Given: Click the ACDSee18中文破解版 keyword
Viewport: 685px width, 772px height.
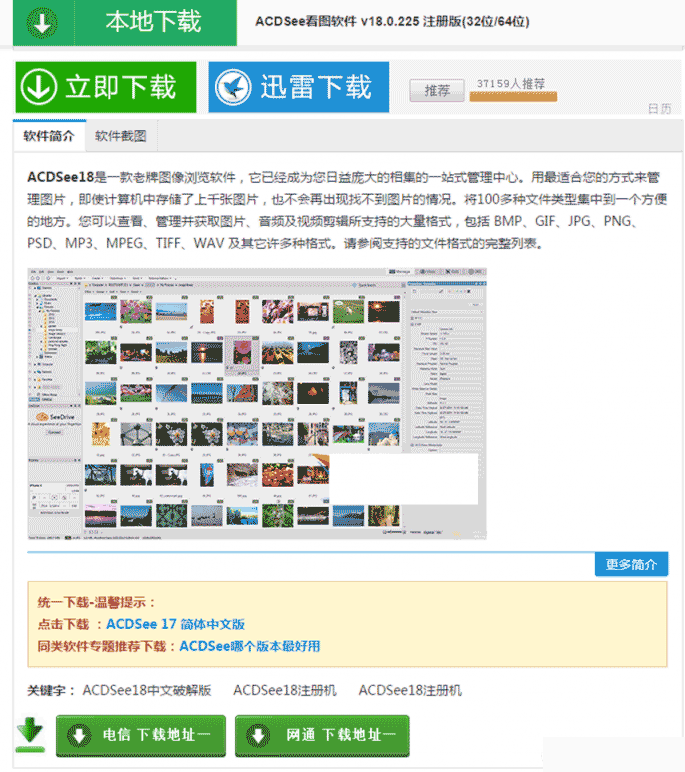Looking at the screenshot, I should point(147,690).
